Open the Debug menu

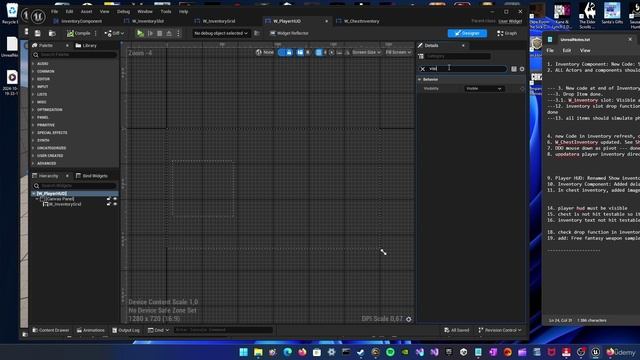coord(123,11)
